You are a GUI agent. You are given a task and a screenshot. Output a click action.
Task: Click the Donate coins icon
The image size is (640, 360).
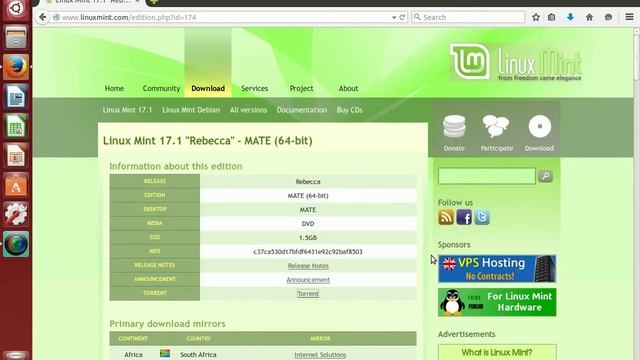tap(454, 126)
